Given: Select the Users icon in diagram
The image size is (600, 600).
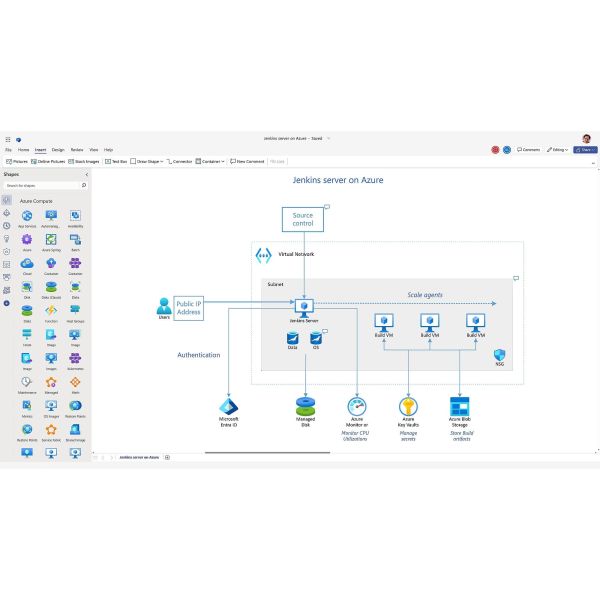Looking at the screenshot, I should point(164,306).
